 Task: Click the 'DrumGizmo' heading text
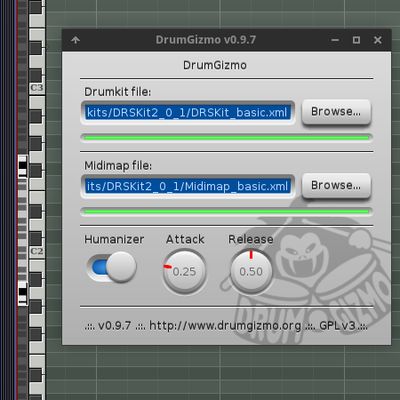[x=215, y=65]
